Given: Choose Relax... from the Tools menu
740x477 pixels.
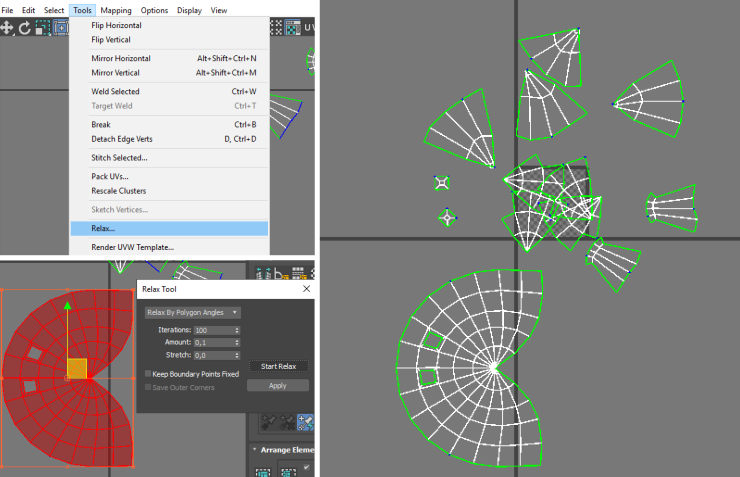Looking at the screenshot, I should (x=103, y=228).
